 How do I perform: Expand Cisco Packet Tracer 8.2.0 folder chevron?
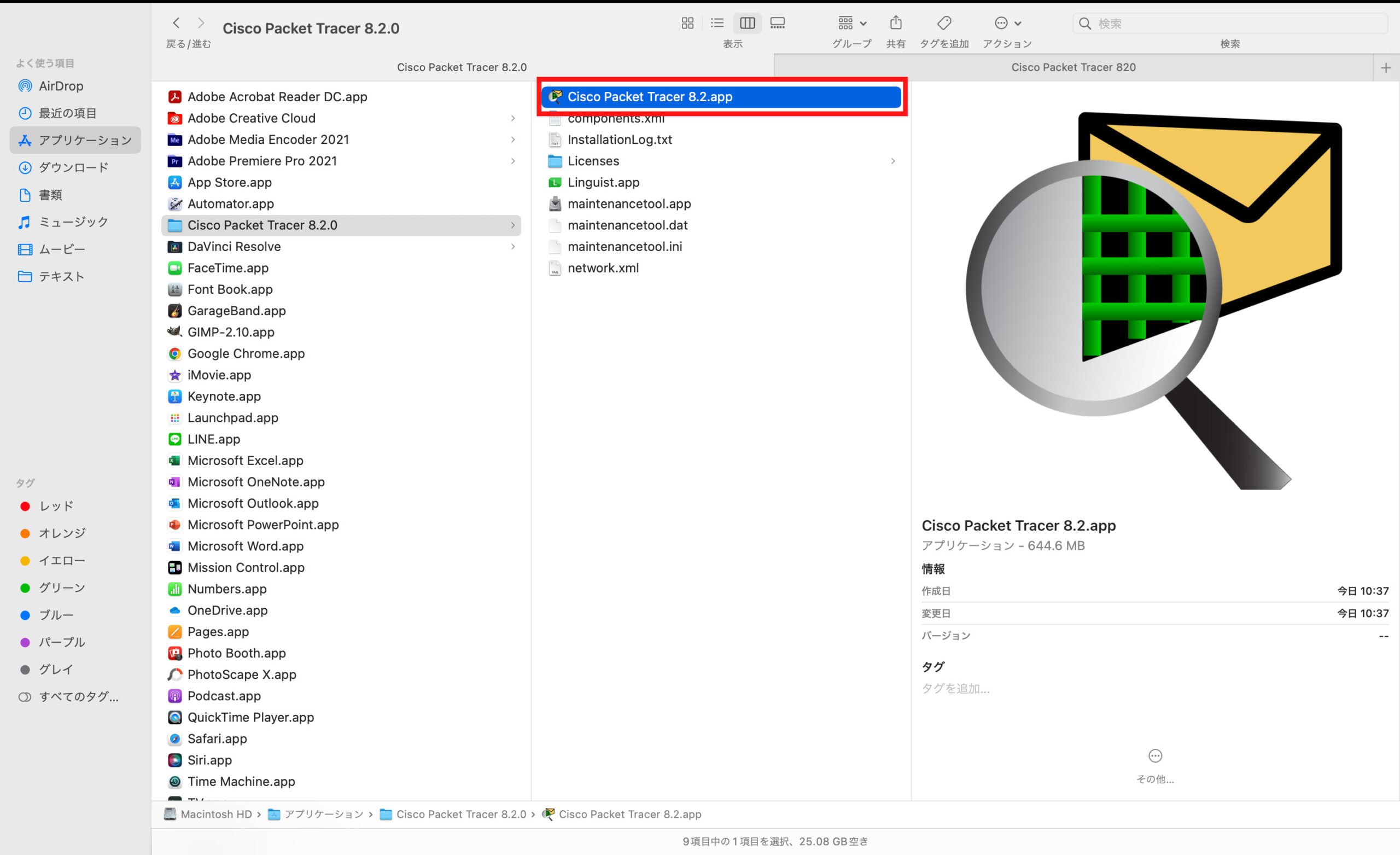coord(512,225)
